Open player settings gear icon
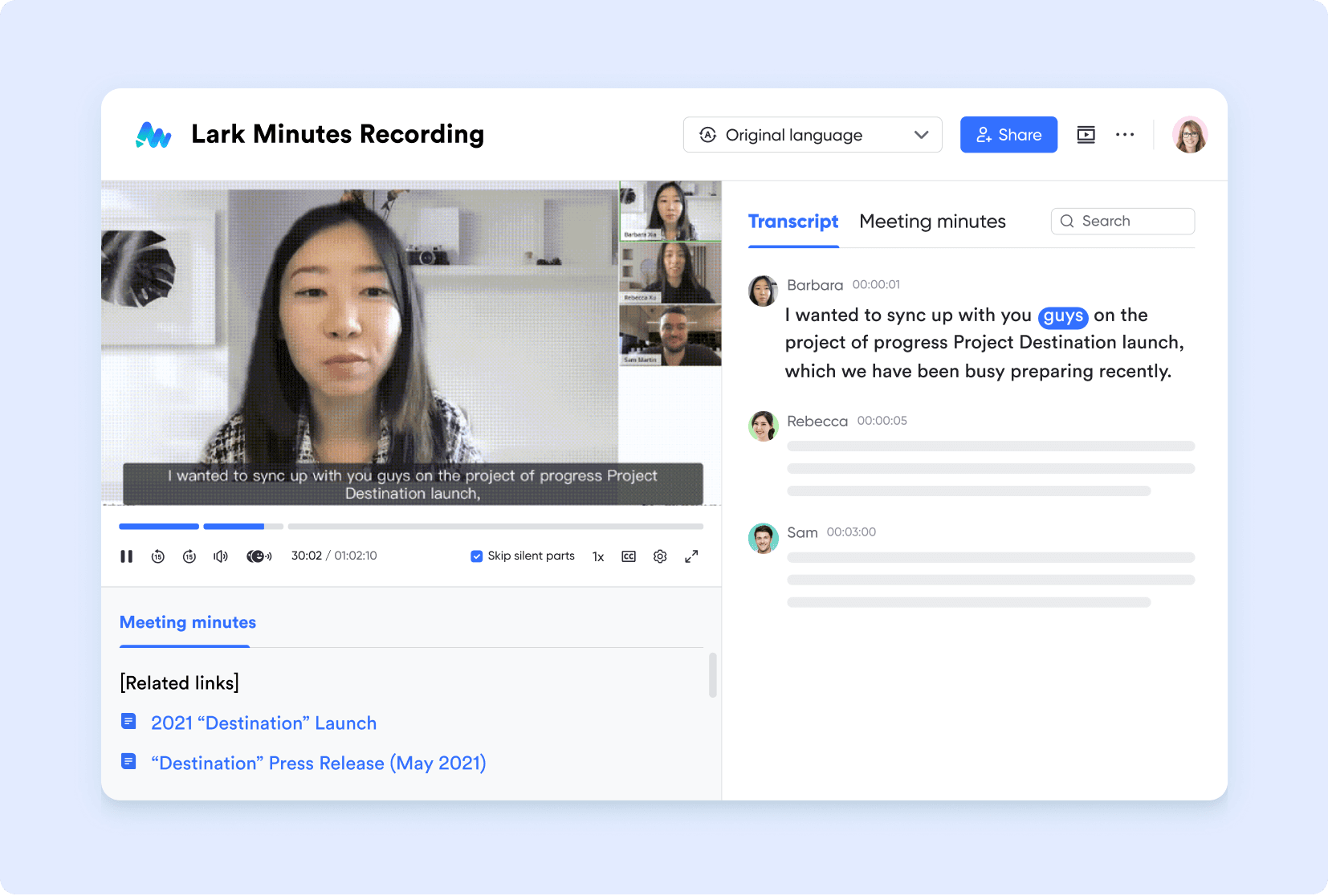The width and height of the screenshot is (1328, 896). point(660,556)
